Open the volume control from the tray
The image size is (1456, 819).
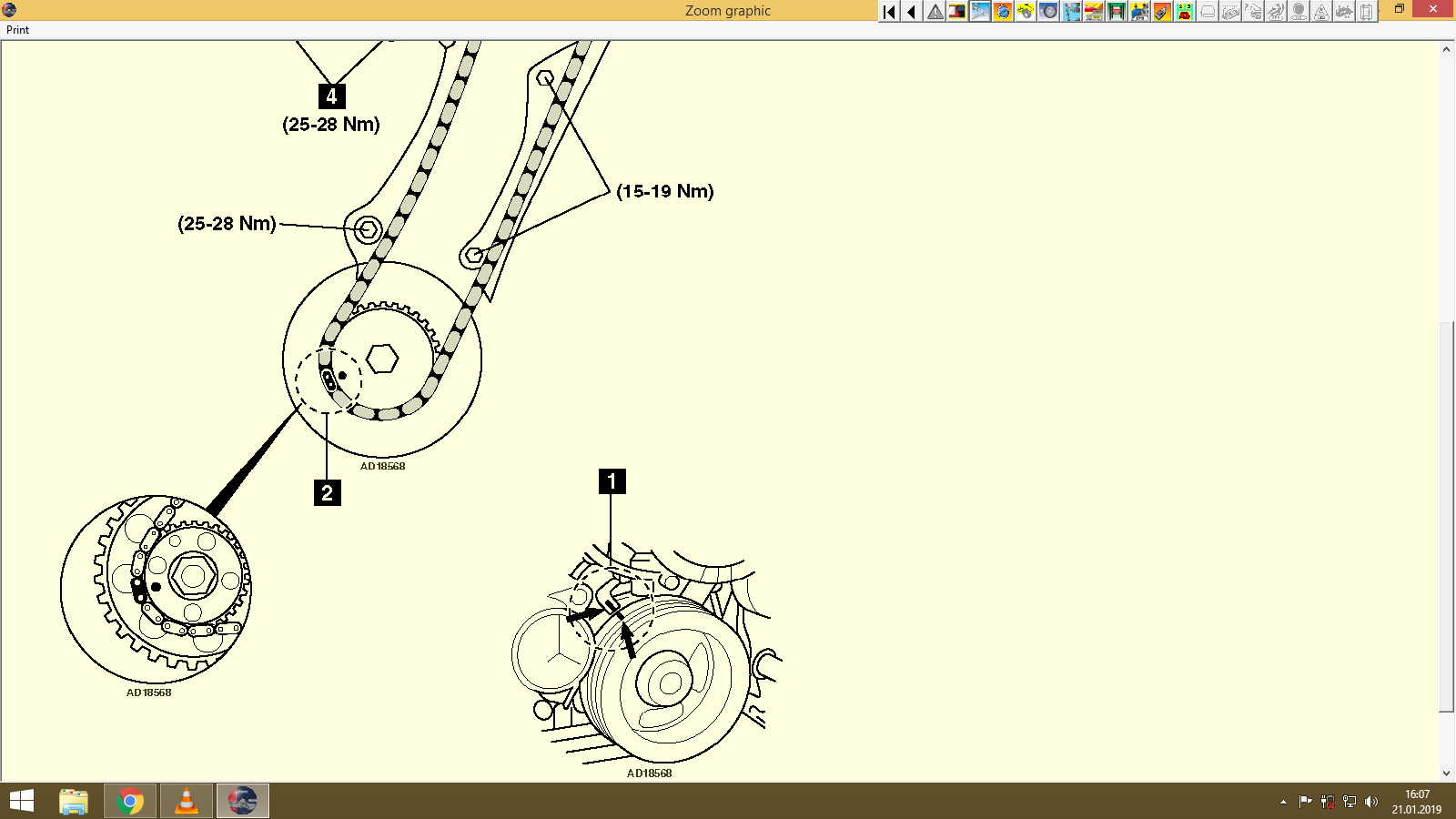1371,802
